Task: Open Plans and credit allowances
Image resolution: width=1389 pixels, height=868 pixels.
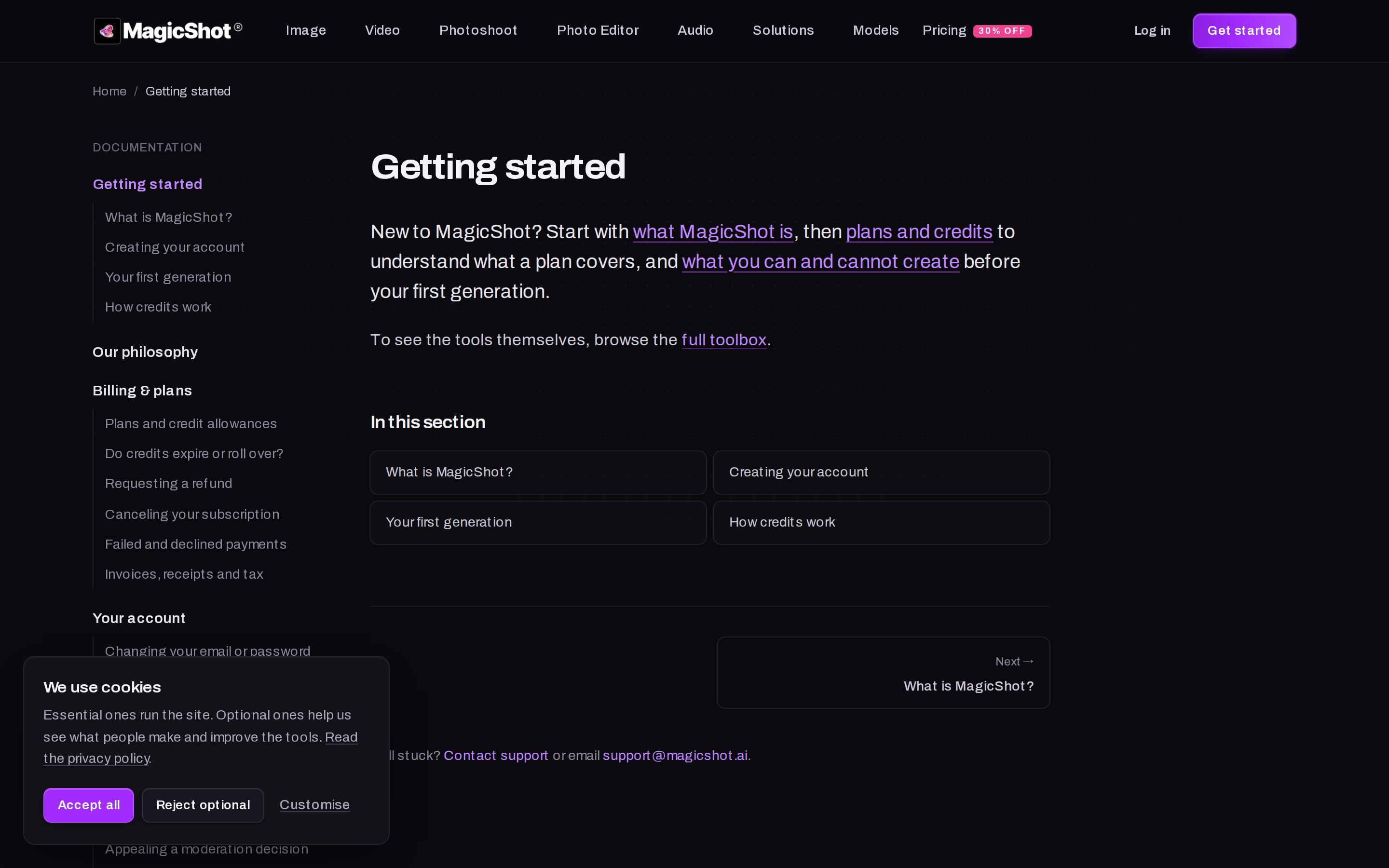Action: (191, 424)
